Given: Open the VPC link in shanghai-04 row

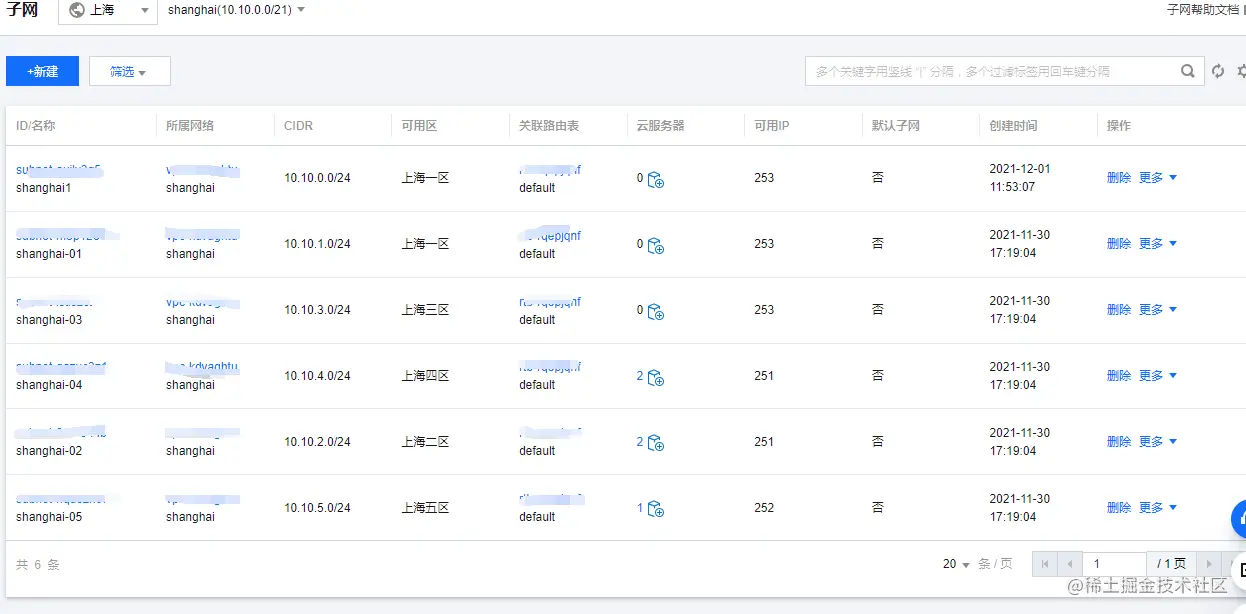Looking at the screenshot, I should [203, 367].
